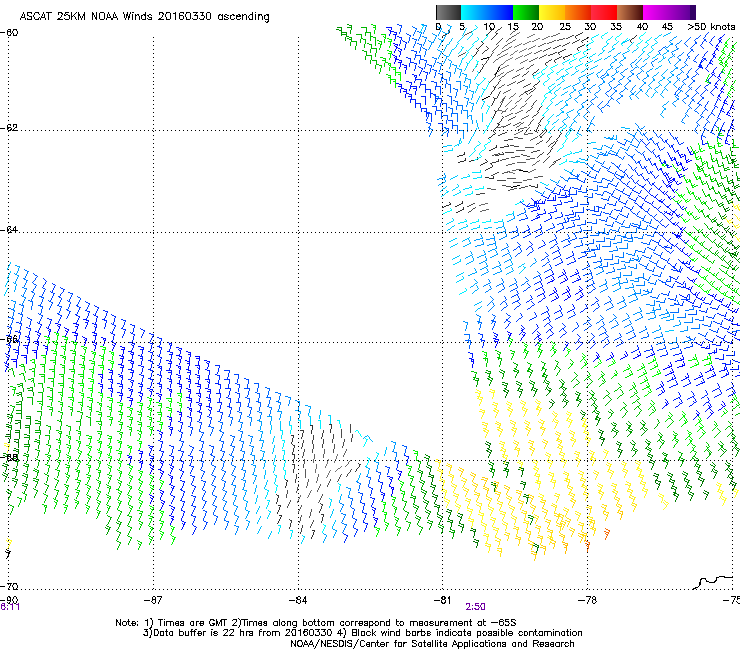This screenshot has width=740, height=650.
Task: Click the latitude label '-62'
Action: click(9, 128)
